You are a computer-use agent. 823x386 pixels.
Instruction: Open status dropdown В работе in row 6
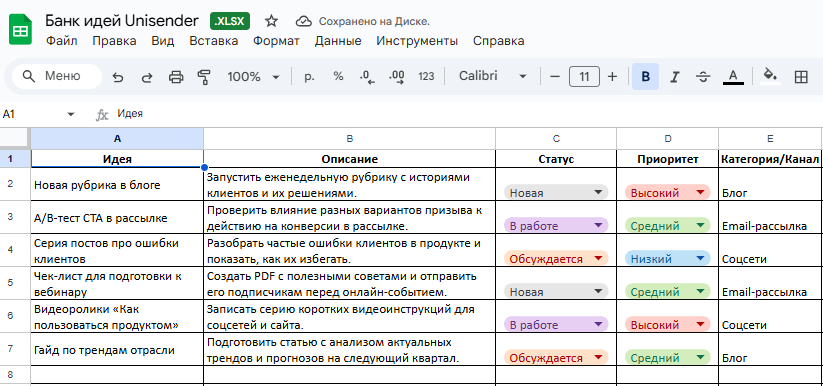point(556,325)
